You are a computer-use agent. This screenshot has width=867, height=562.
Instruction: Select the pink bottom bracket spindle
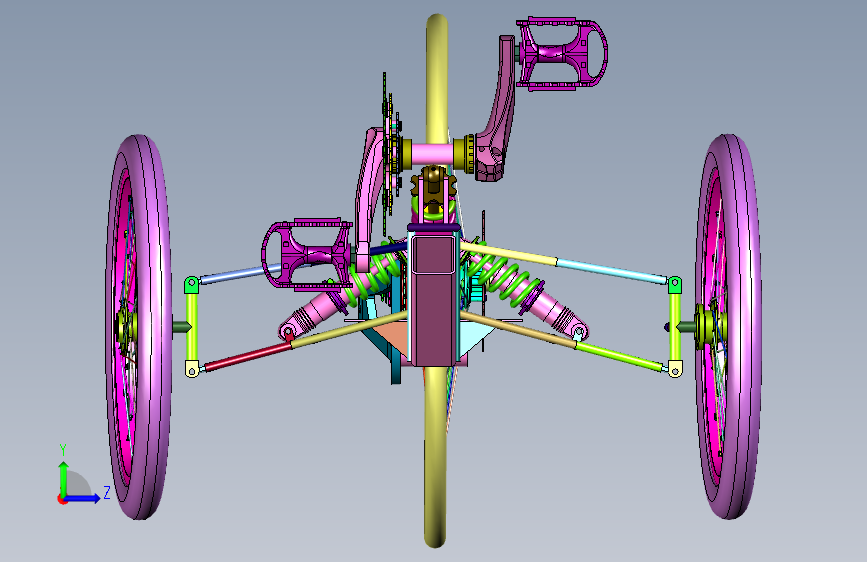pyautogui.click(x=432, y=154)
